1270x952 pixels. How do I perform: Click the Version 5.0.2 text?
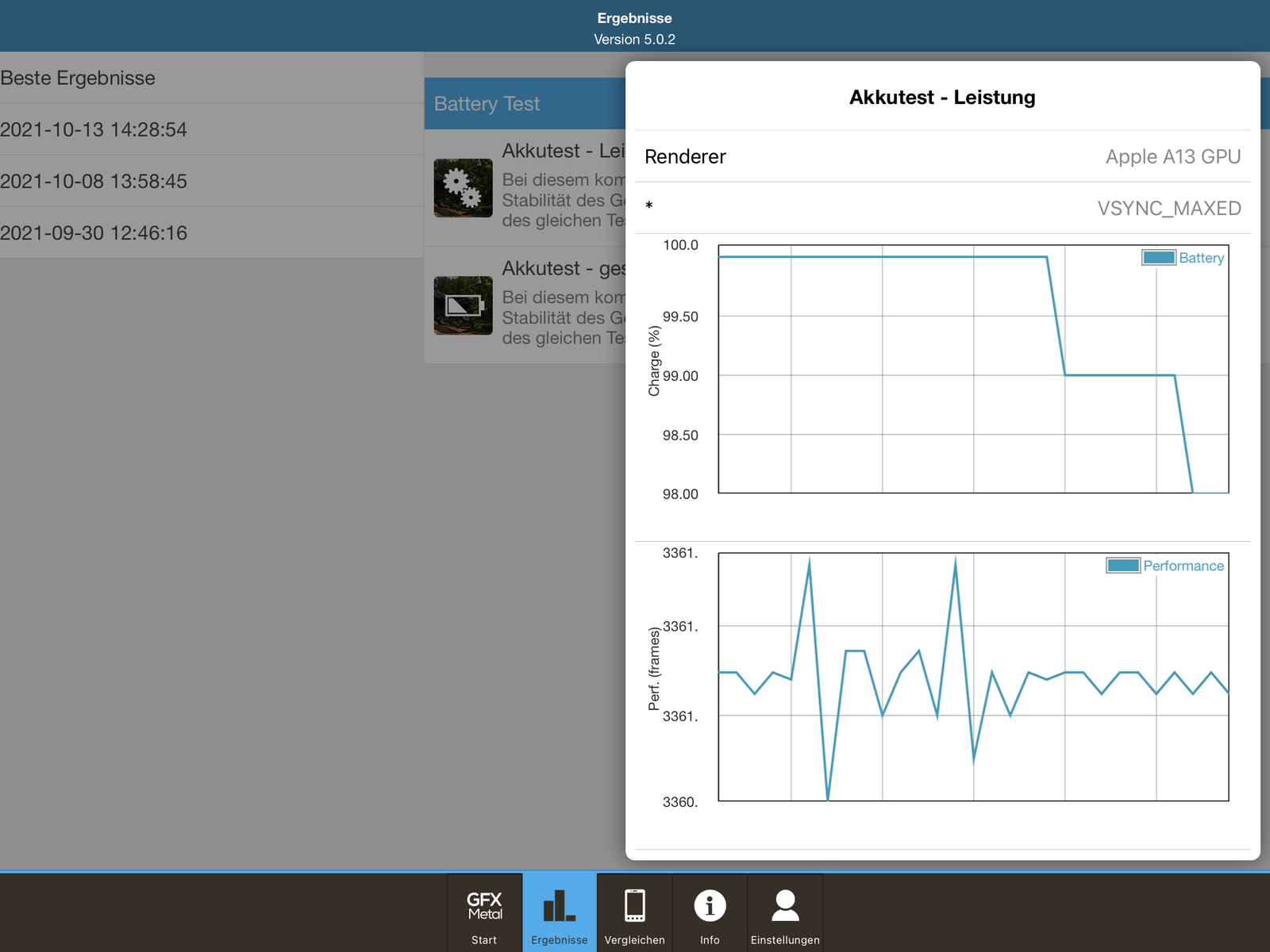(x=635, y=40)
